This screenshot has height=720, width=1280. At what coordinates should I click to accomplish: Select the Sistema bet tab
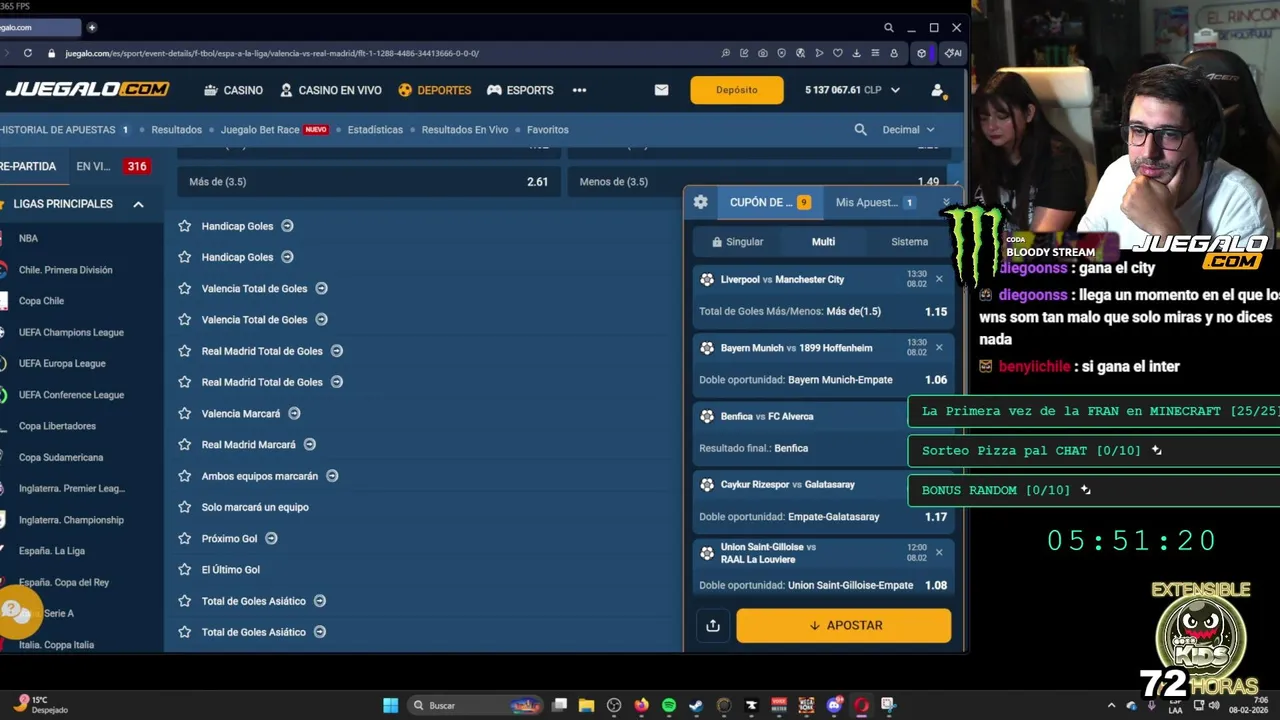(909, 242)
